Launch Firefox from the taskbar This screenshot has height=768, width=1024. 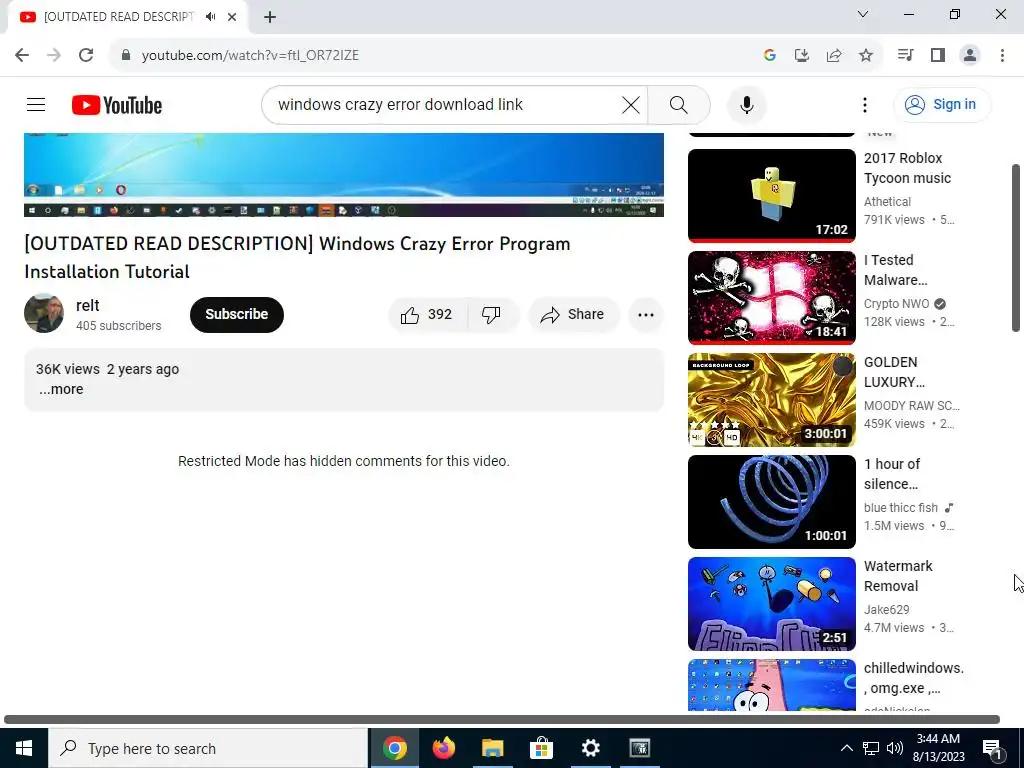pos(443,748)
